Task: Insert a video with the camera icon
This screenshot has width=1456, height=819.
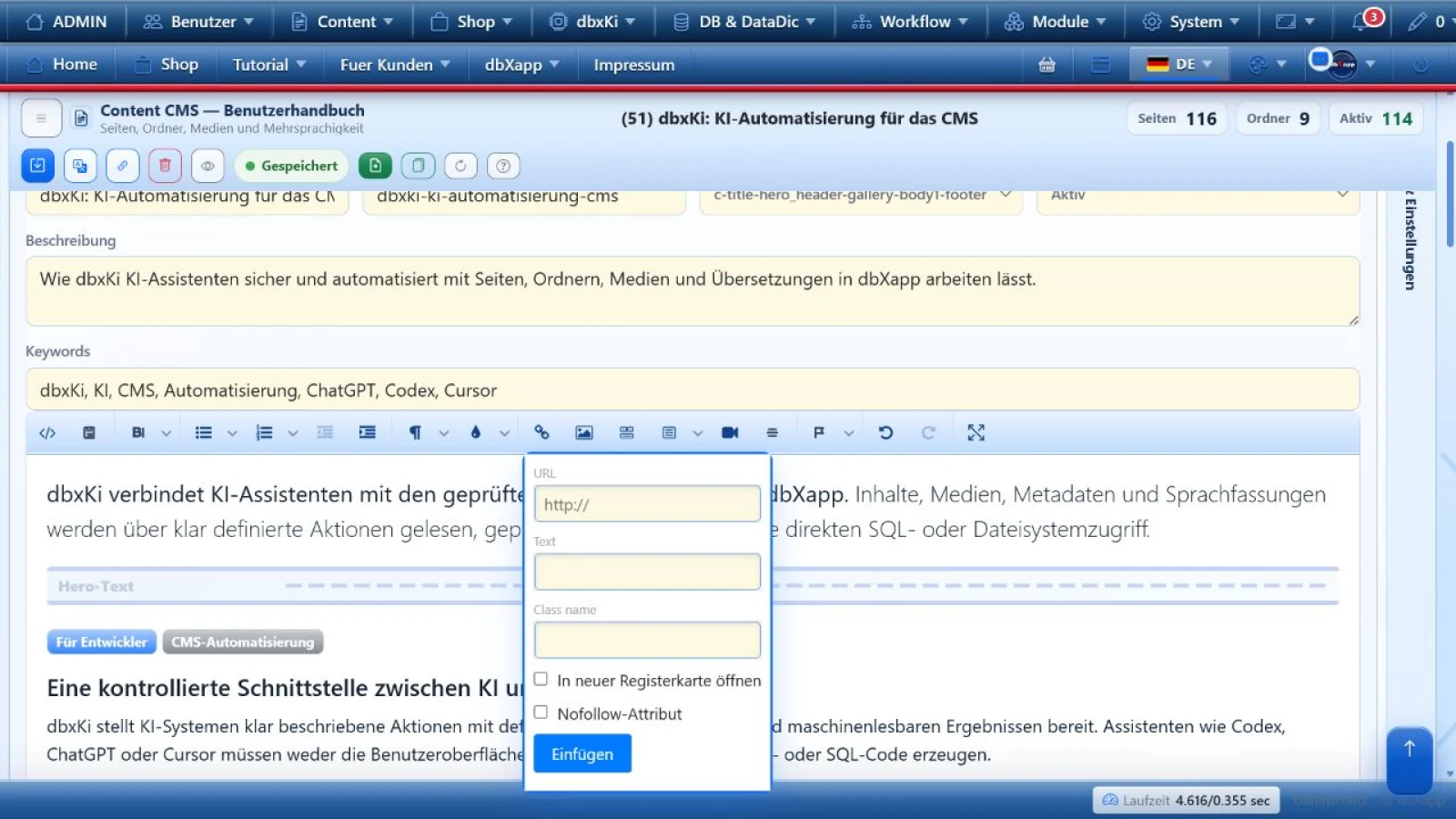Action: click(730, 433)
